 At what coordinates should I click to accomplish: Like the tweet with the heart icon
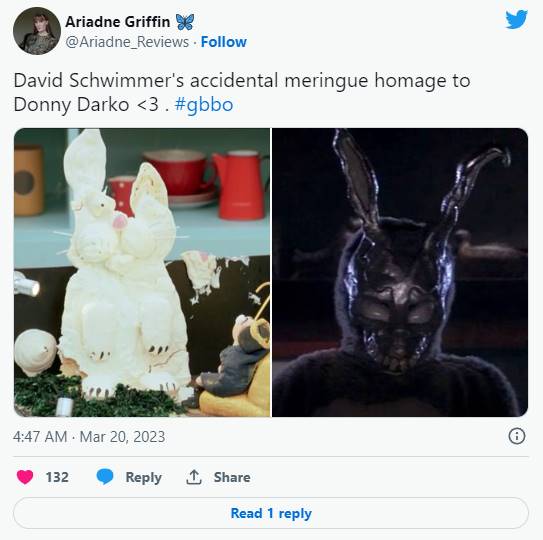25,477
